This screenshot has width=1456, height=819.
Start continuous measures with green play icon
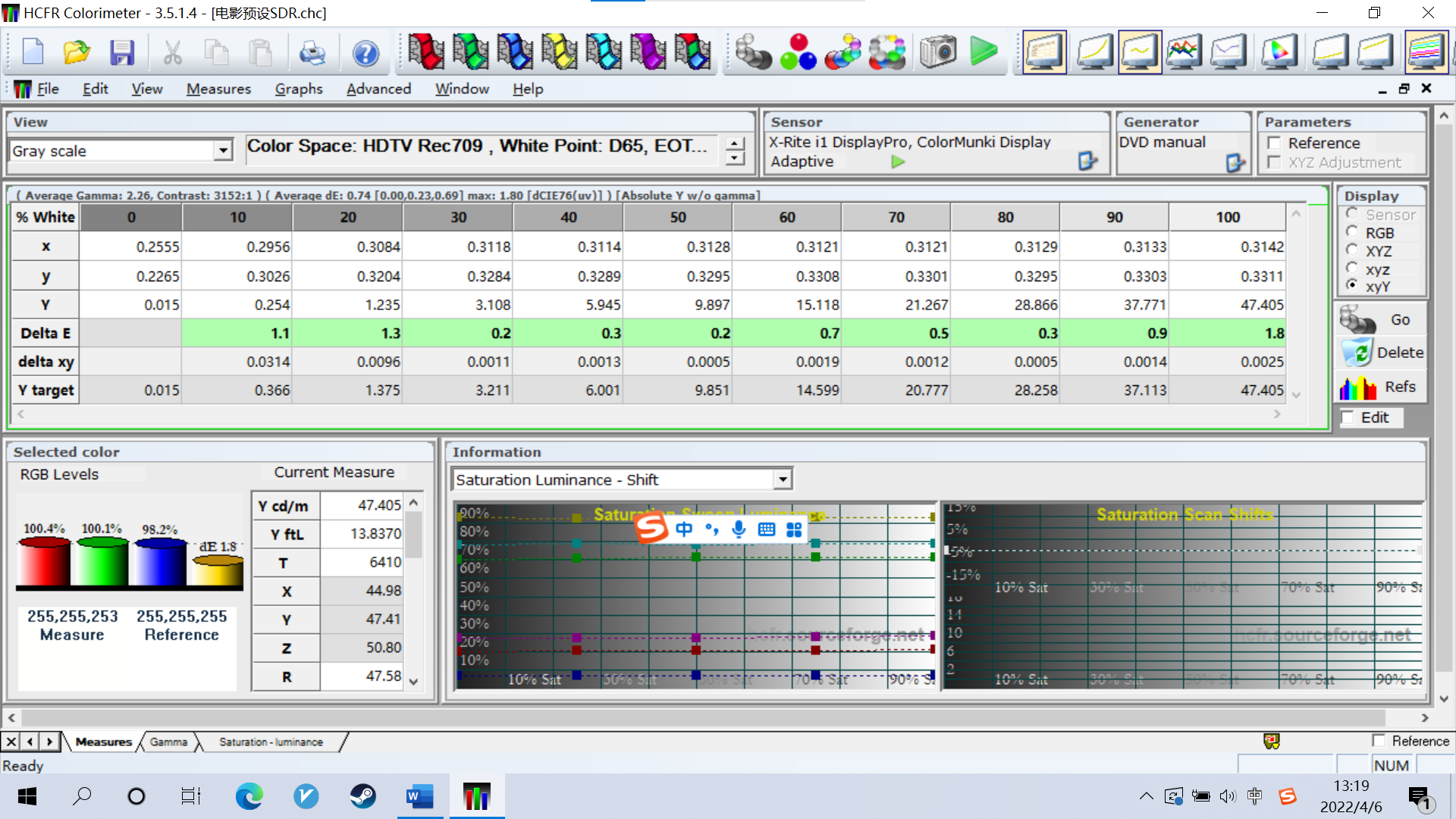click(x=984, y=52)
